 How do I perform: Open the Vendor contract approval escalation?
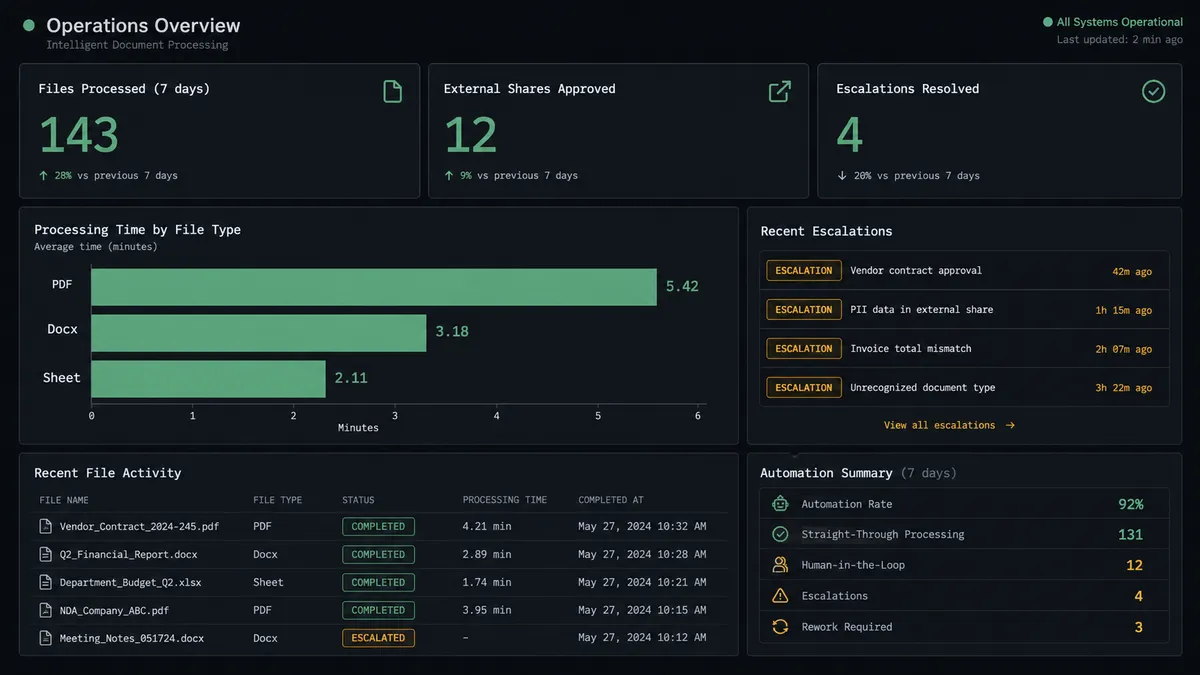(x=964, y=270)
